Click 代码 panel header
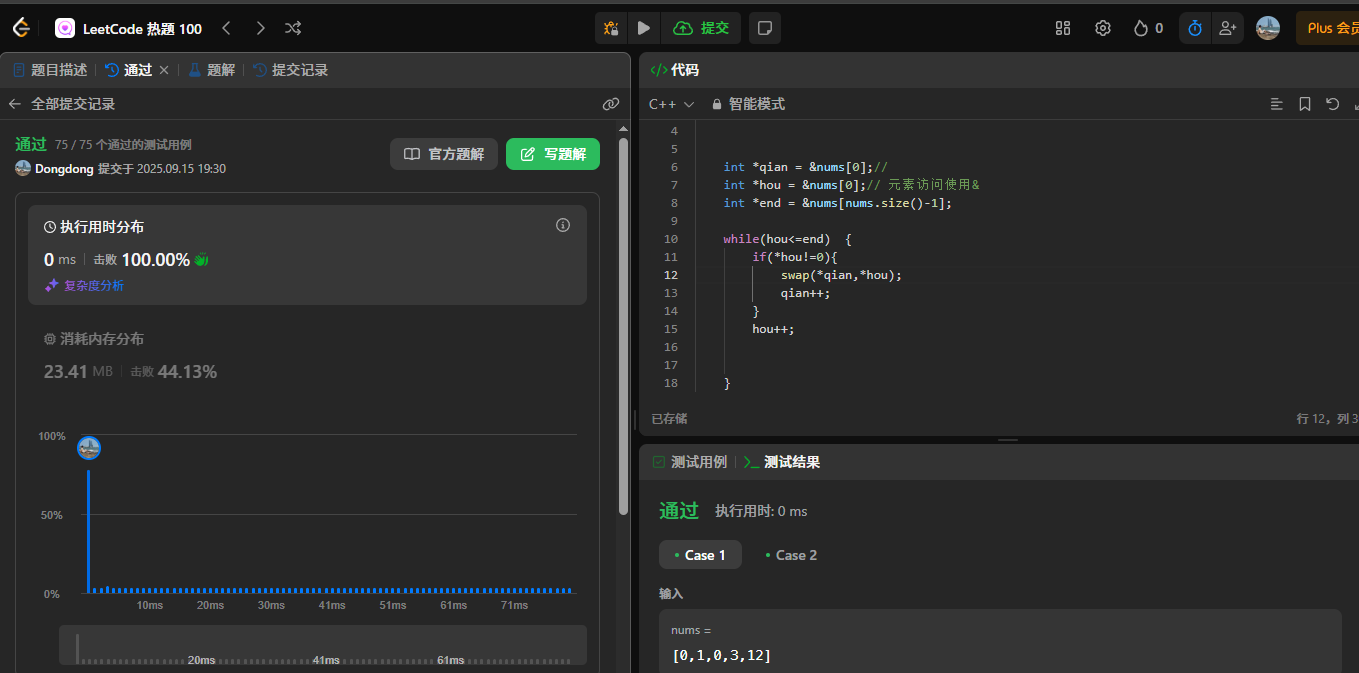 [x=675, y=70]
